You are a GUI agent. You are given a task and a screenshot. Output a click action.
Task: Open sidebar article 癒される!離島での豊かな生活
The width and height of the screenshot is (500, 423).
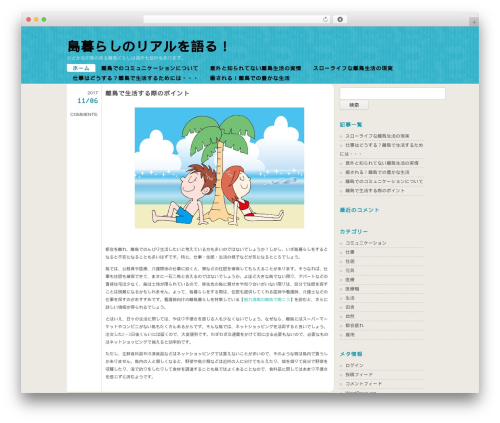pyautogui.click(x=377, y=172)
